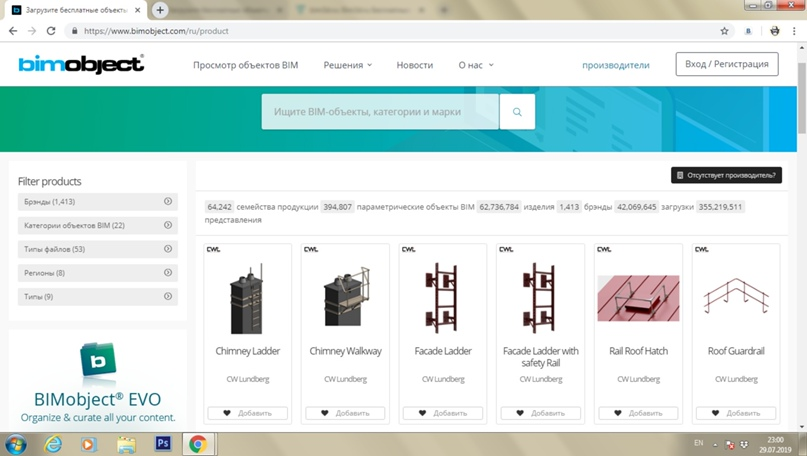Expand the Типы файлов (53) filter
The width and height of the screenshot is (807, 456).
coord(98,249)
